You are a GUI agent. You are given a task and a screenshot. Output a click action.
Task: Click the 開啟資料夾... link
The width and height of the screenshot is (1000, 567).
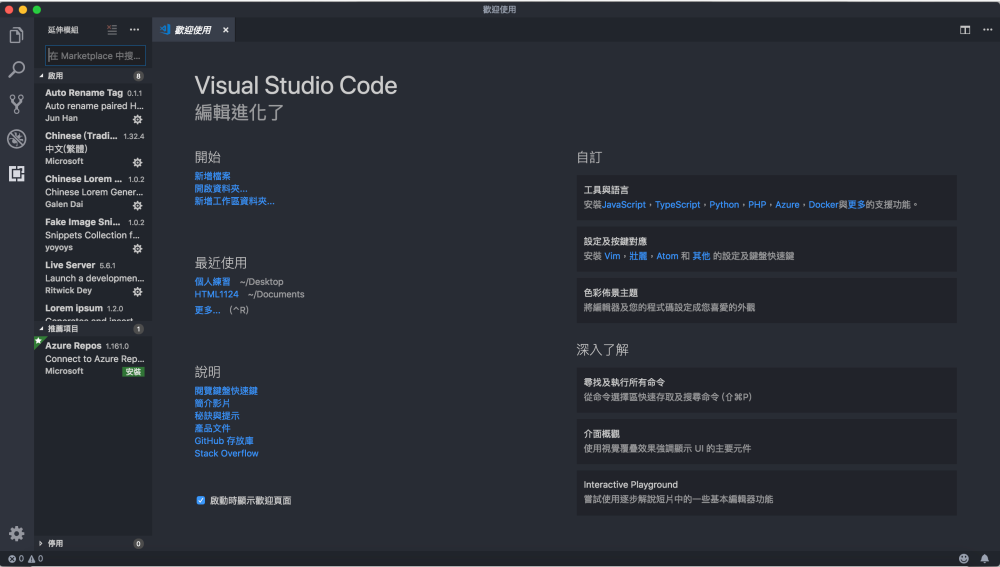[221, 189]
